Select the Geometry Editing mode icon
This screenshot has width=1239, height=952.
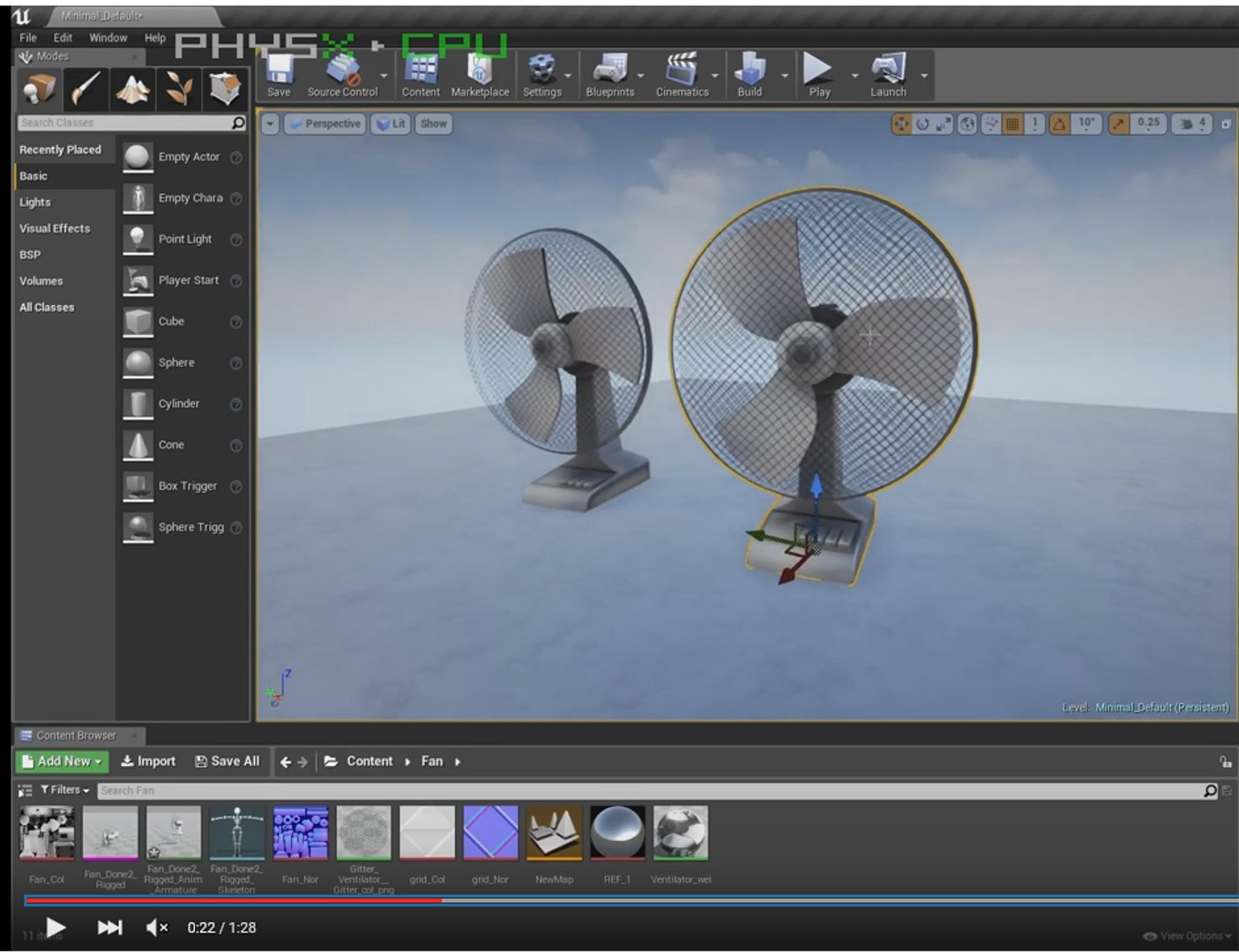click(x=226, y=89)
